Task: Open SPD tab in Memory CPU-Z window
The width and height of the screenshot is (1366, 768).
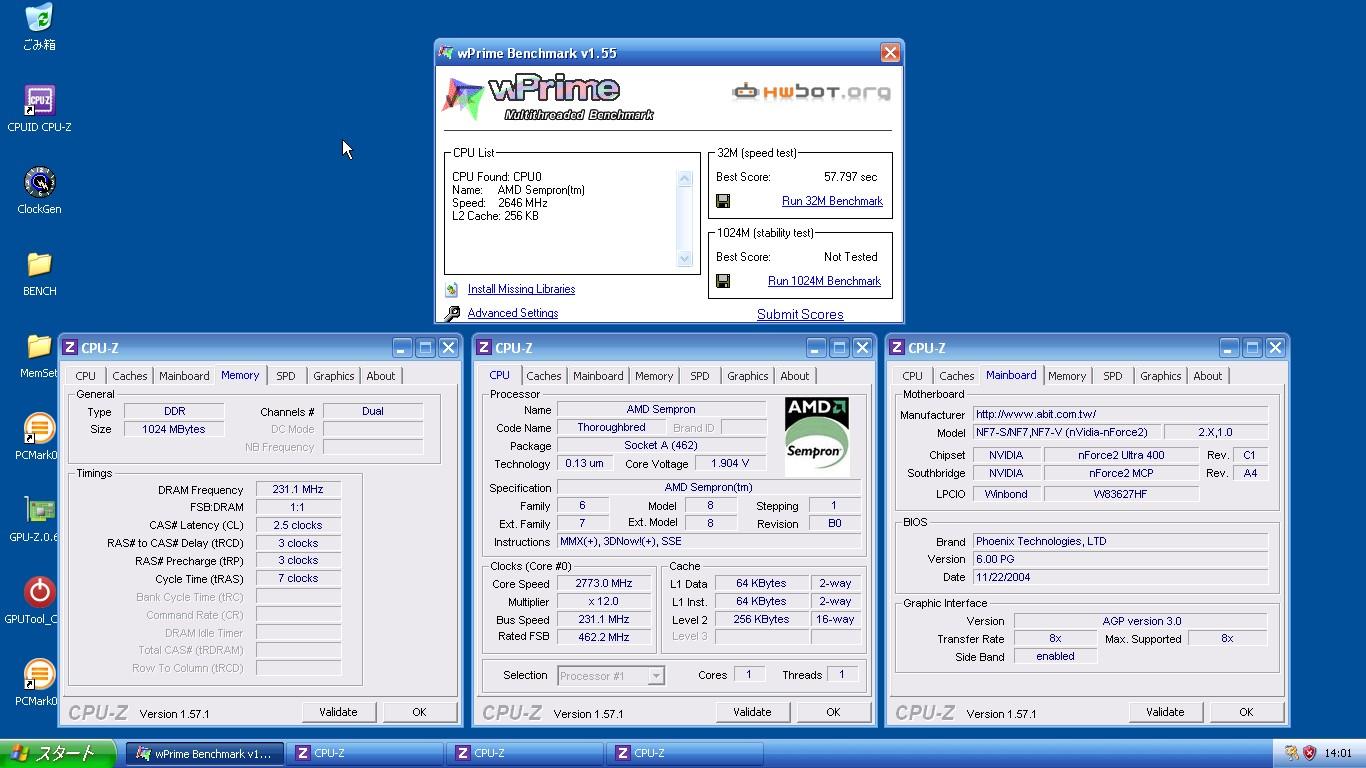Action: 286,376
